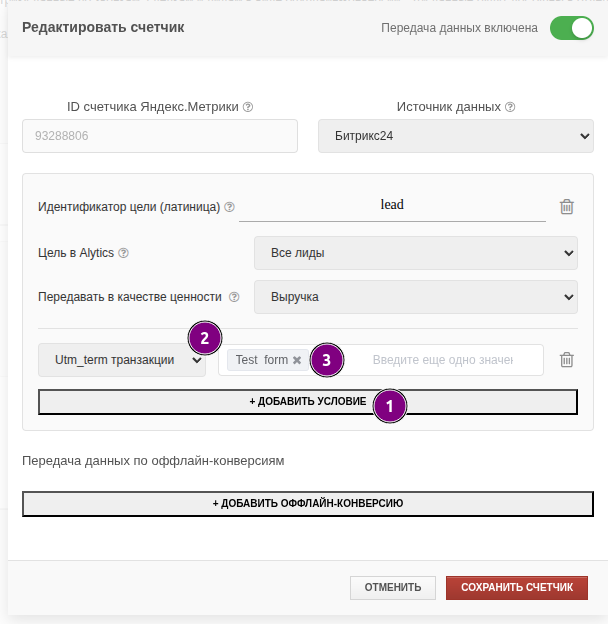Expand the Выручка value dropdown
This screenshot has height=624, width=608.
(415, 297)
